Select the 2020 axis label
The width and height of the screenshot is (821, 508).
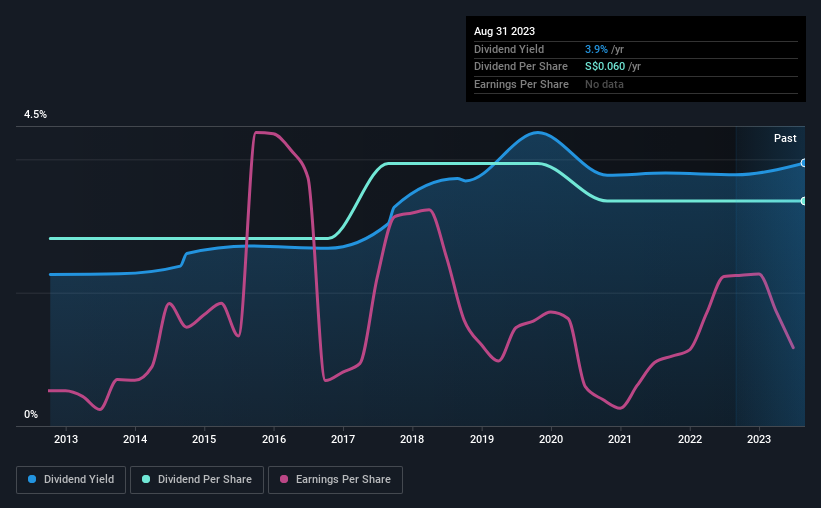551,439
